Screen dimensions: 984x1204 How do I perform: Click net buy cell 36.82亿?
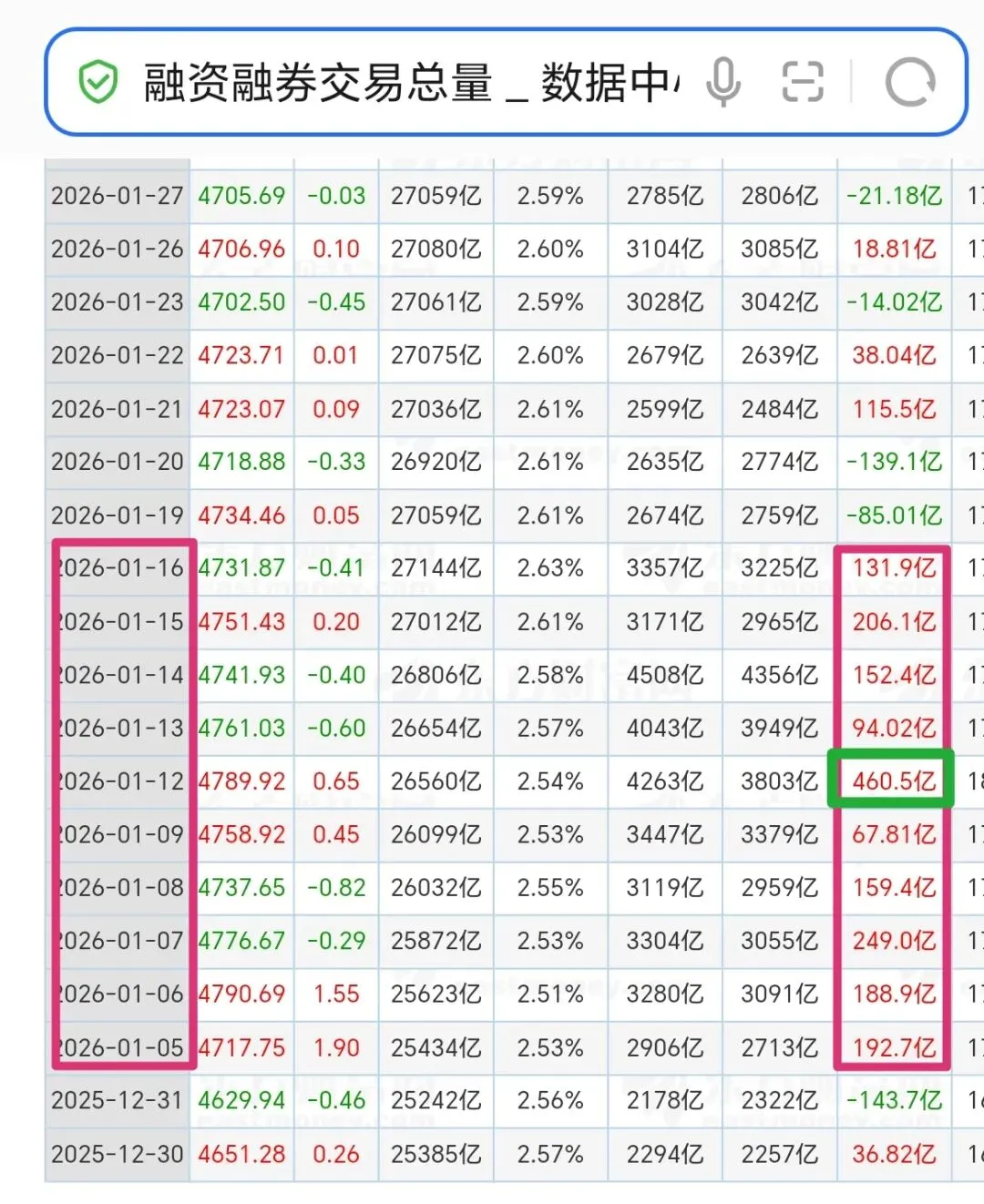pyautogui.click(x=894, y=1155)
